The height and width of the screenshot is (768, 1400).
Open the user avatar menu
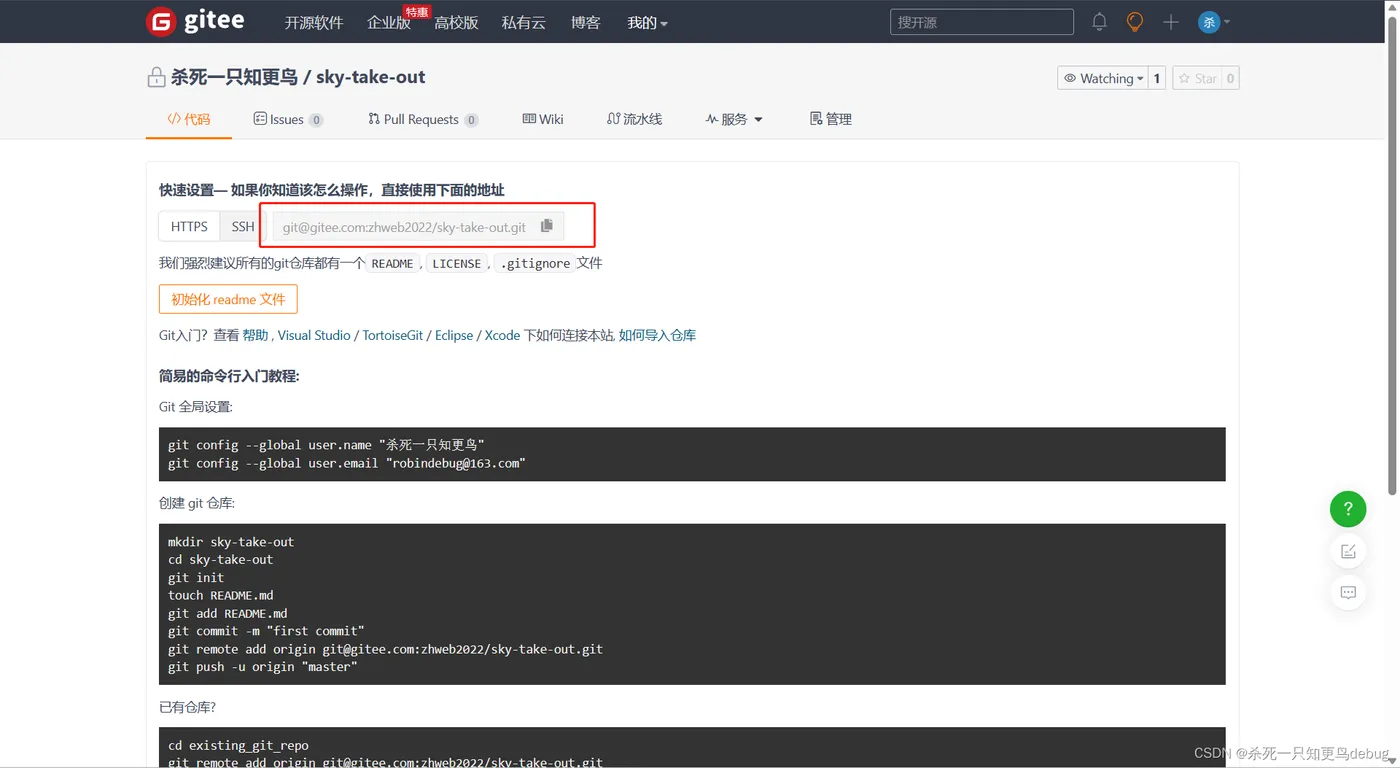tap(1214, 22)
